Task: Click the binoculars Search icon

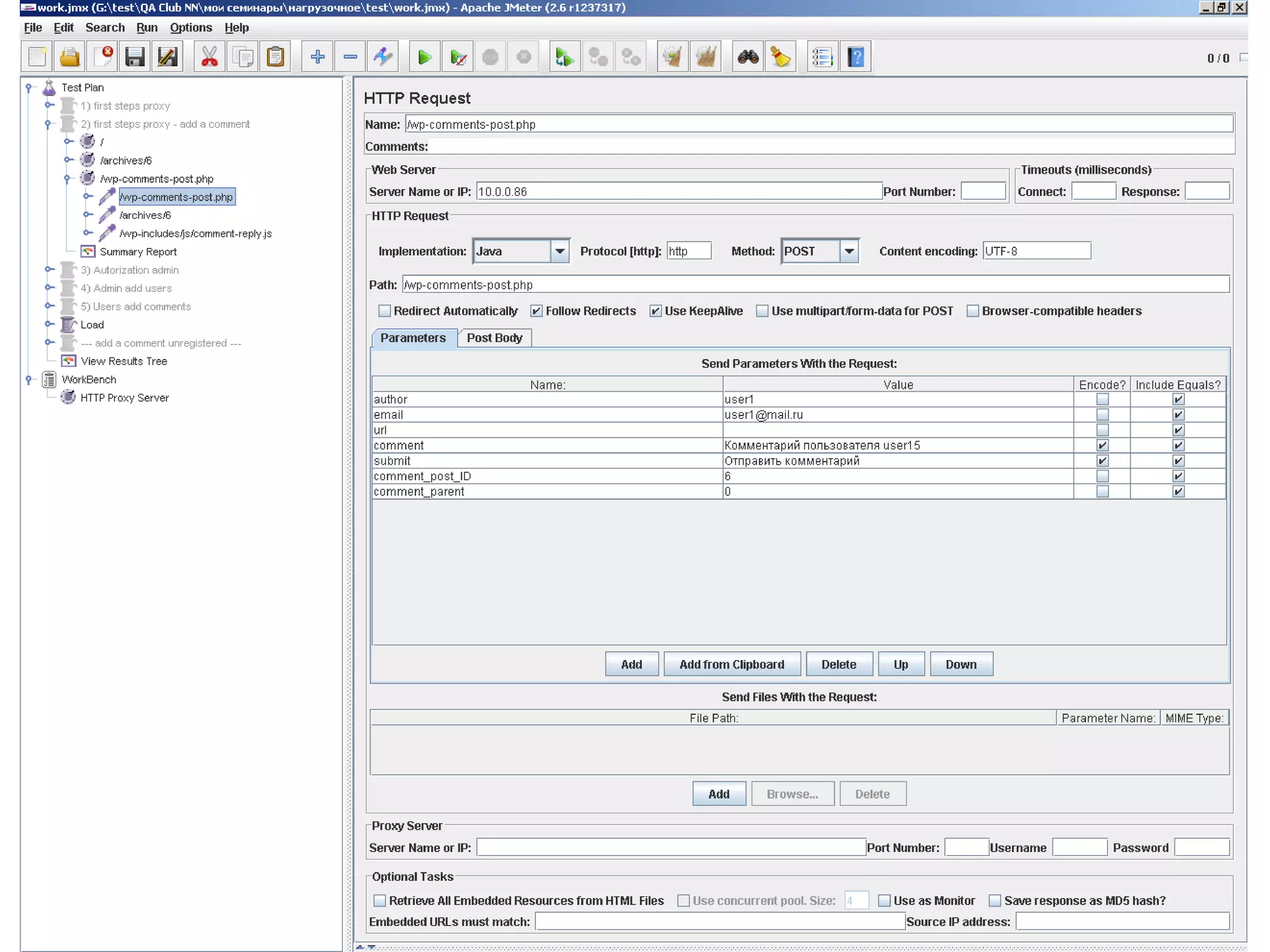Action: tap(748, 58)
